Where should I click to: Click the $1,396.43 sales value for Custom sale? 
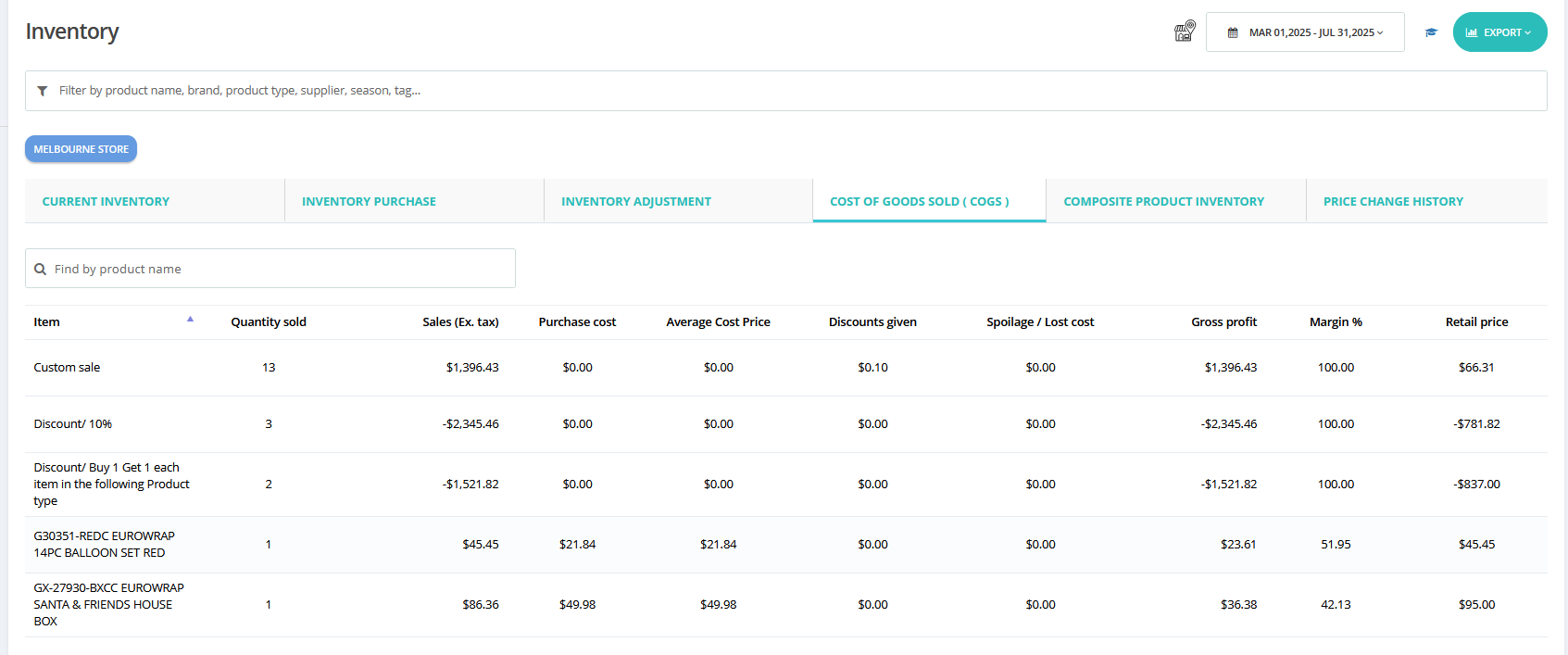click(x=472, y=368)
